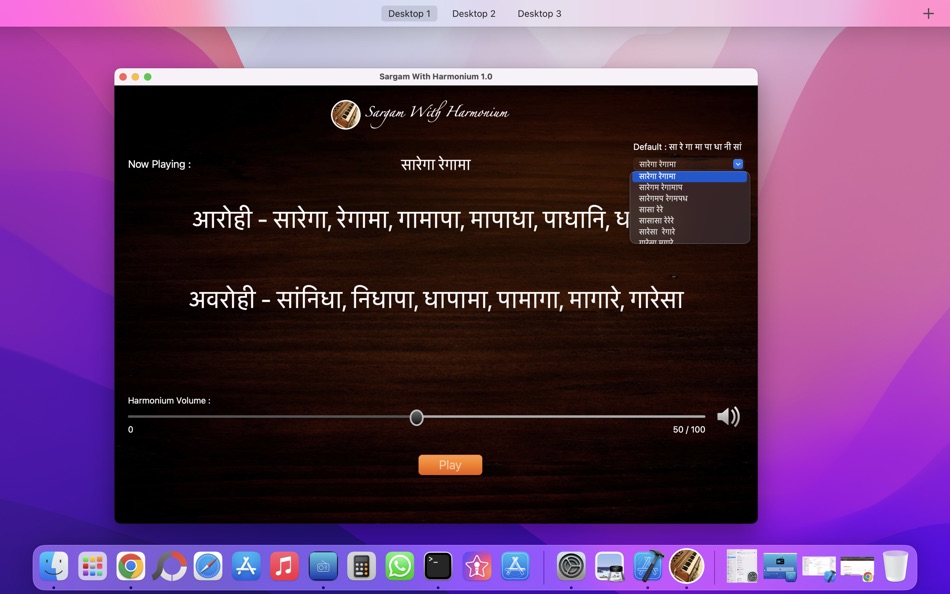Screen dimensions: 950x594
Task: Switch to Desktop 3
Action: [539, 13]
